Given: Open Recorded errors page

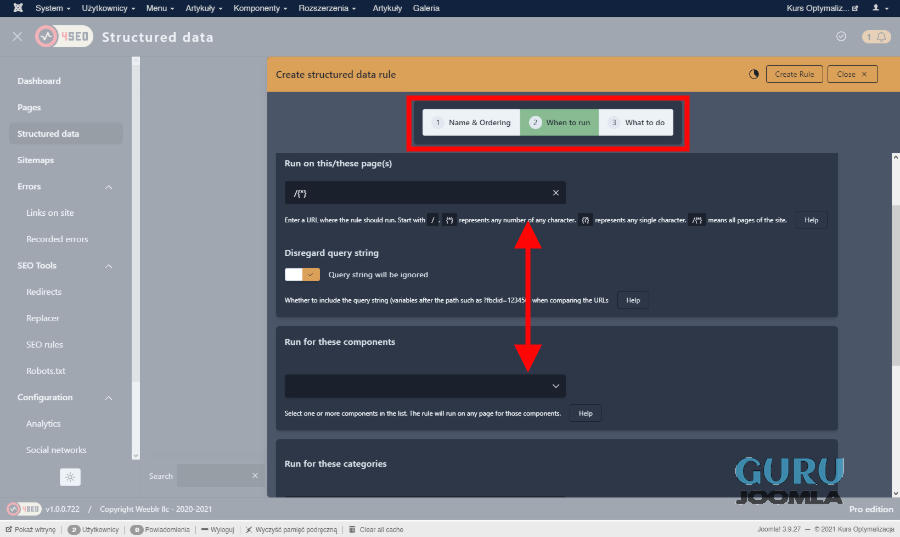Looking at the screenshot, I should tap(57, 239).
